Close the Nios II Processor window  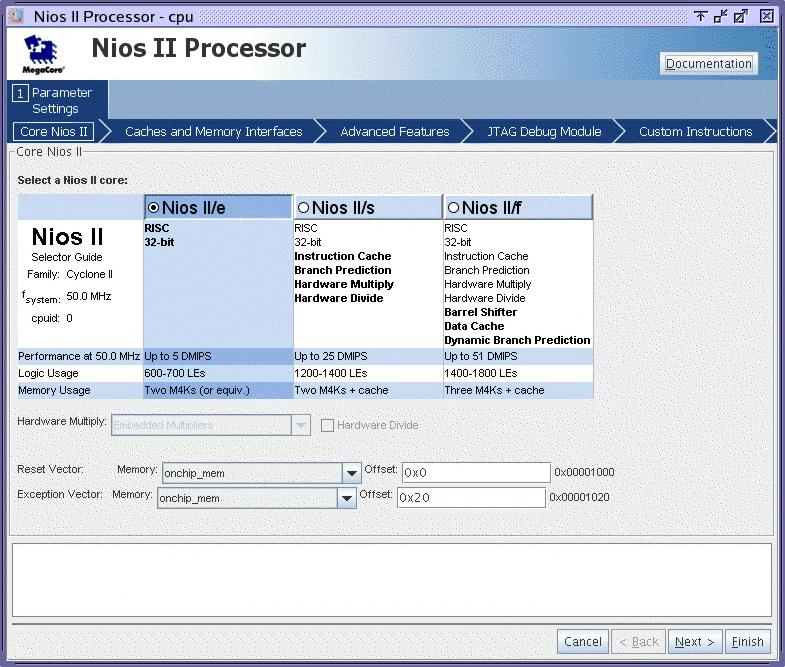tap(766, 16)
